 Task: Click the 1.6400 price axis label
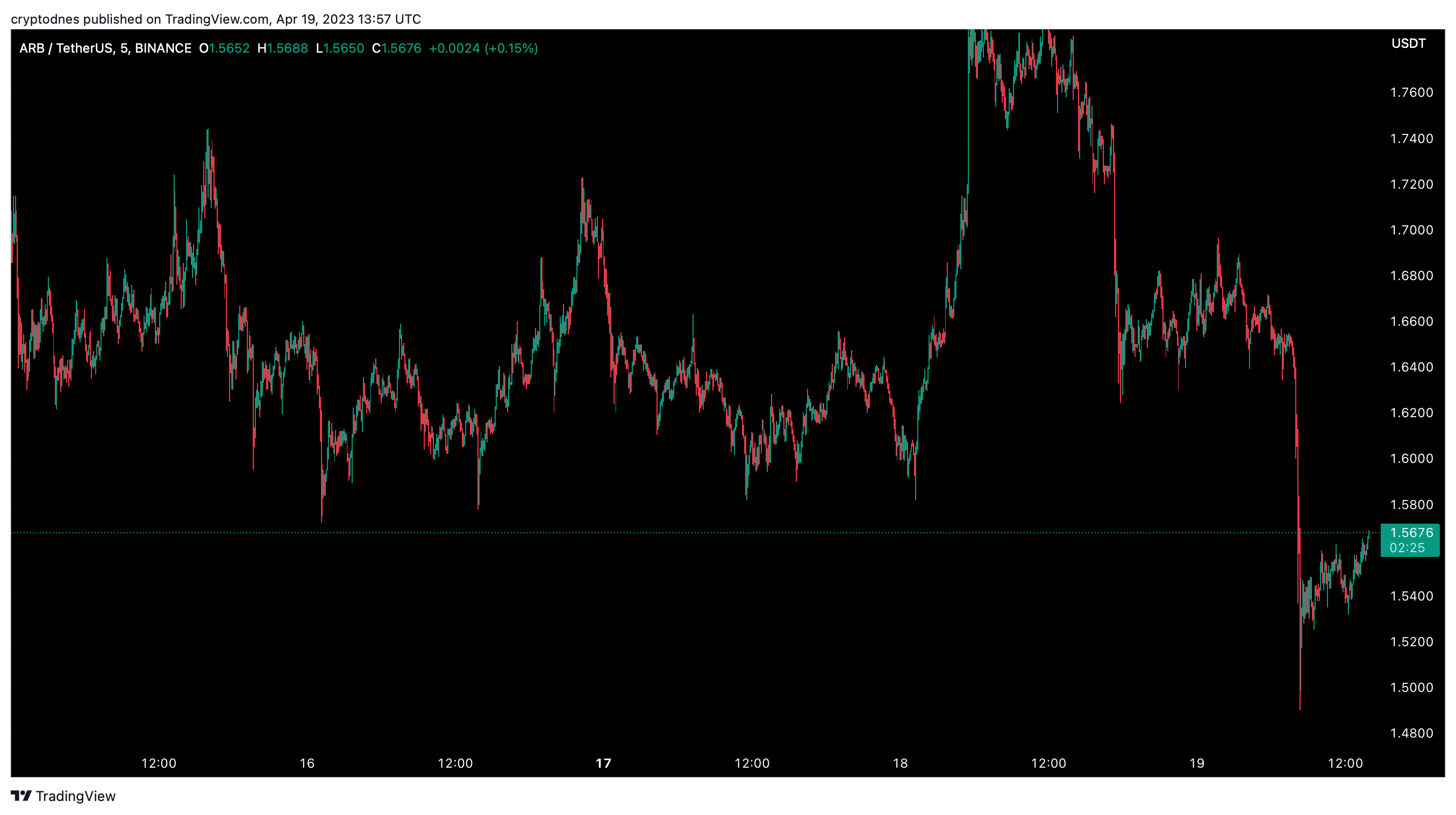click(1411, 367)
